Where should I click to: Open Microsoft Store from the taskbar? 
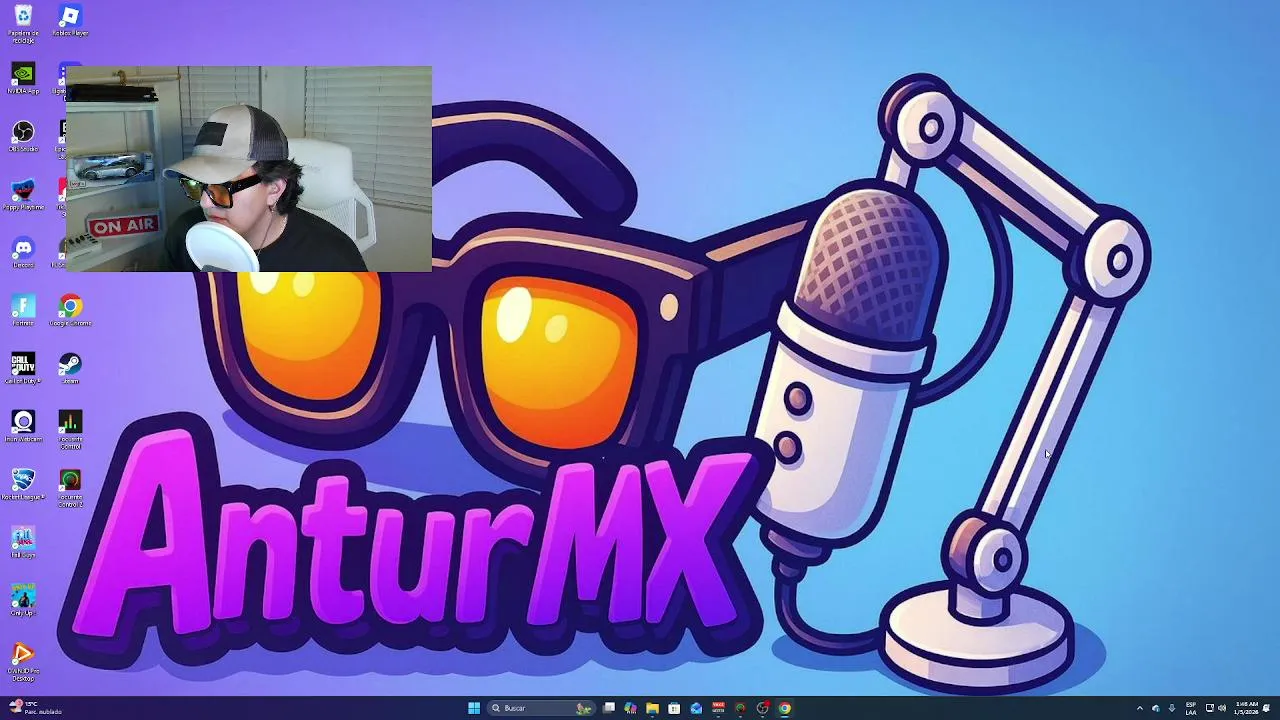coord(674,708)
